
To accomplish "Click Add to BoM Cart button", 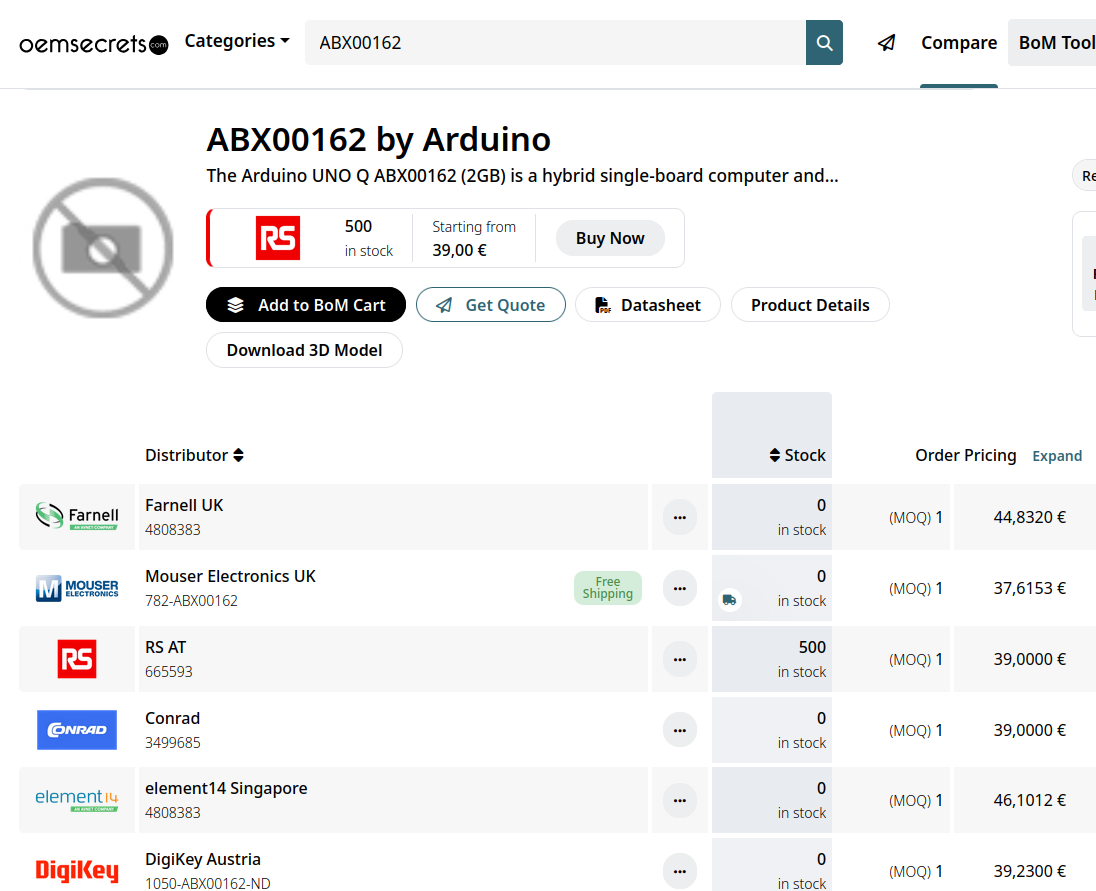I will (x=306, y=305).
